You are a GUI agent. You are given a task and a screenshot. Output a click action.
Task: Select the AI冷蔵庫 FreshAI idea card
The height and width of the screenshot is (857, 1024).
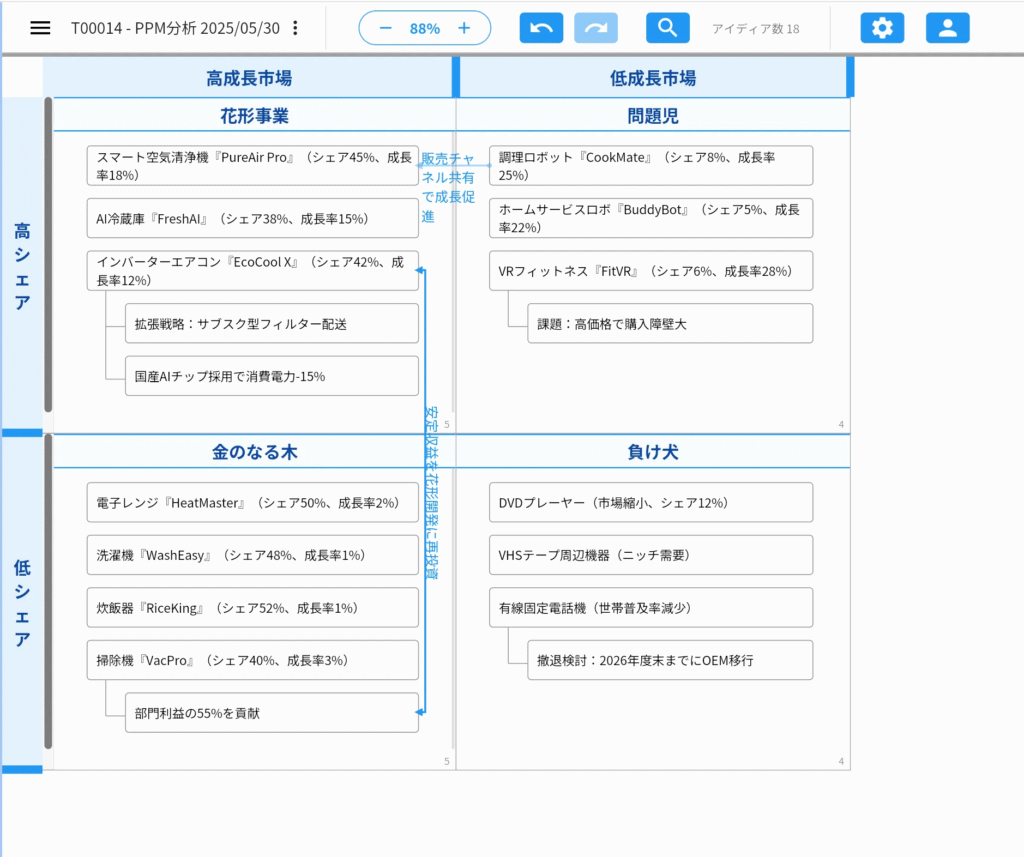coord(252,218)
